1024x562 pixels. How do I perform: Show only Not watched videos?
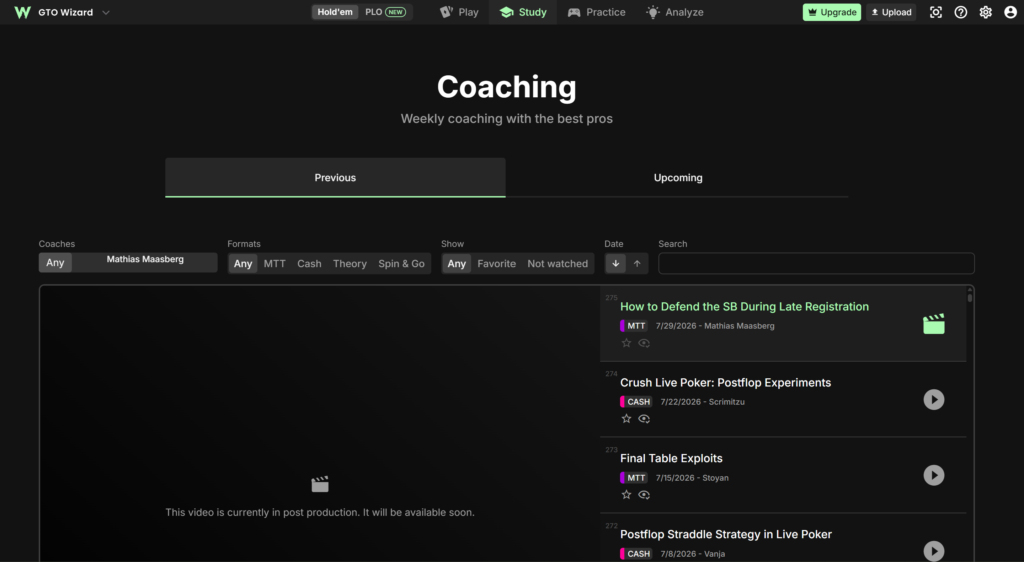(x=557, y=264)
